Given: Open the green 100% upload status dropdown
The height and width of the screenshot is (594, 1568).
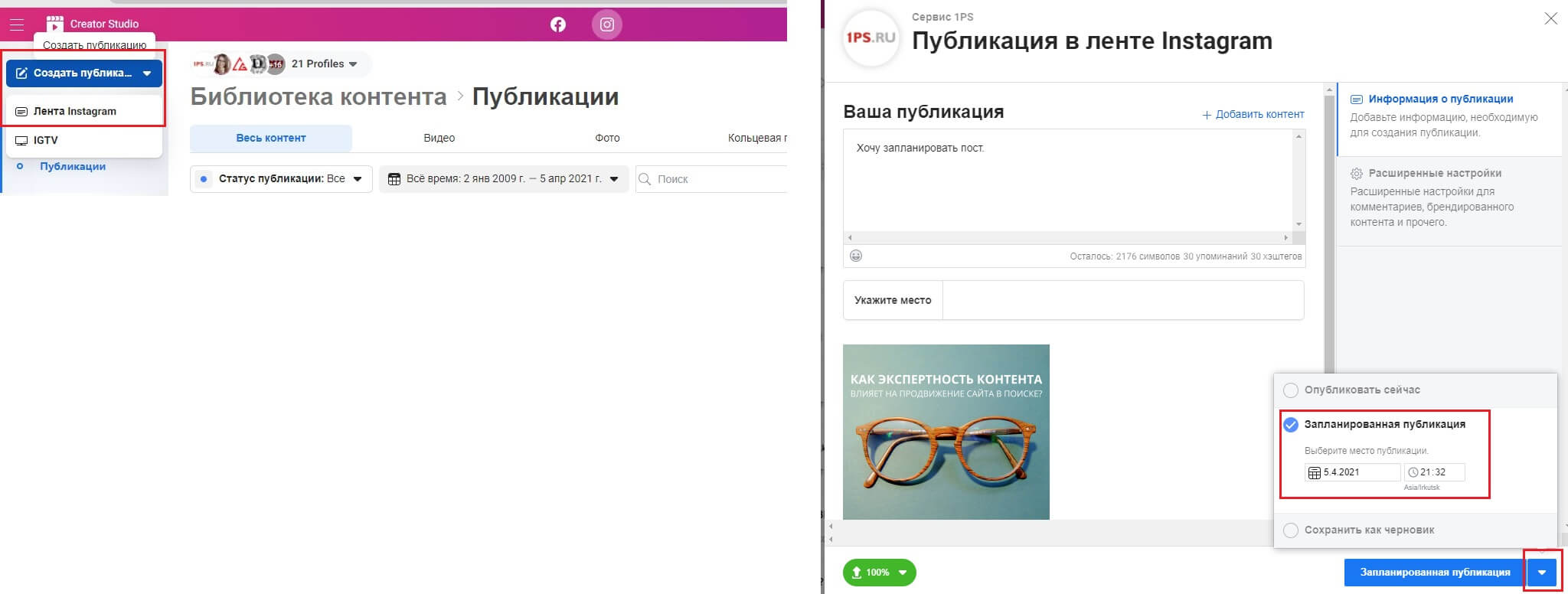Looking at the screenshot, I should click(x=879, y=573).
